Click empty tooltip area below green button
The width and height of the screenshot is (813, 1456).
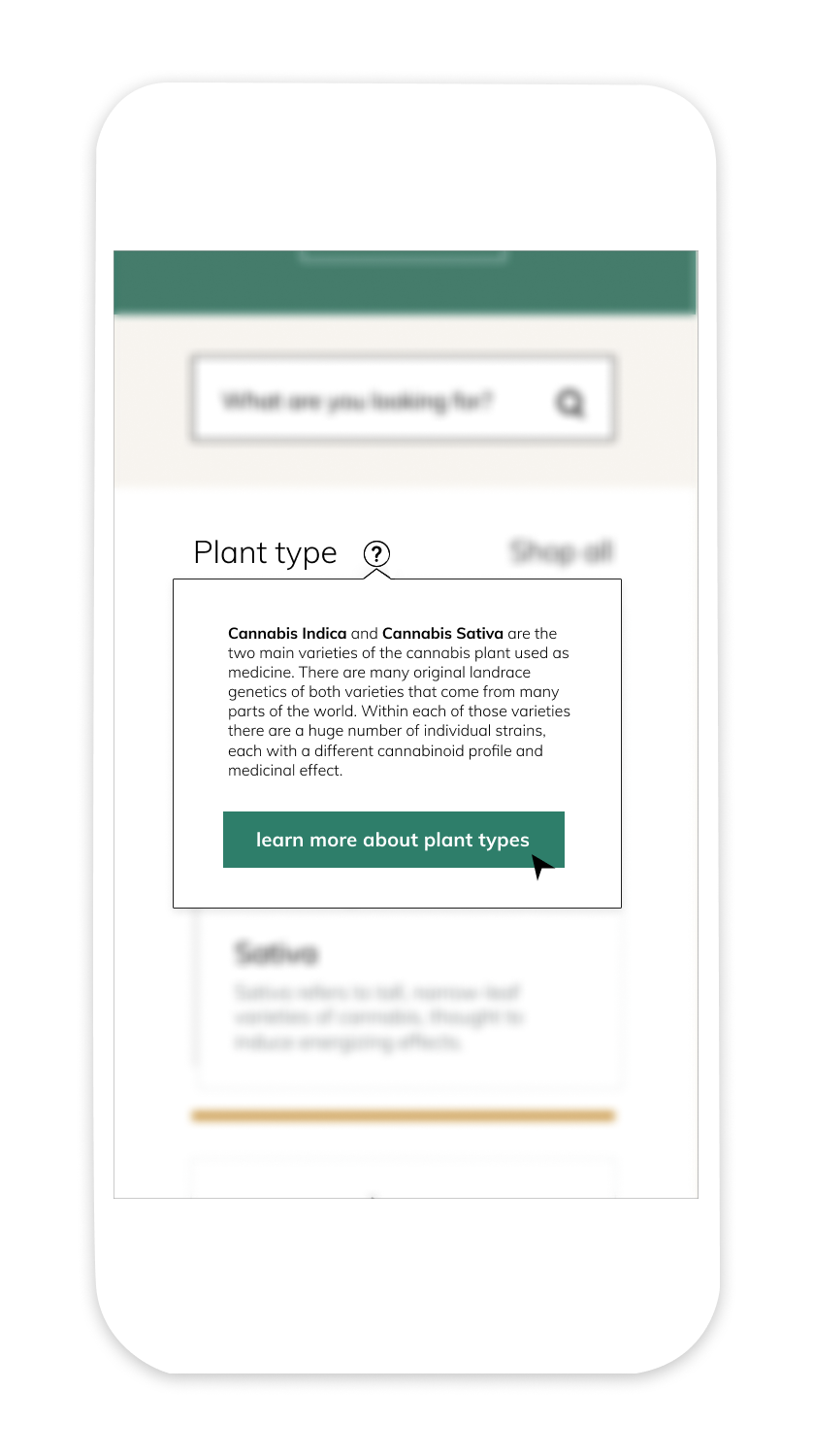397,887
